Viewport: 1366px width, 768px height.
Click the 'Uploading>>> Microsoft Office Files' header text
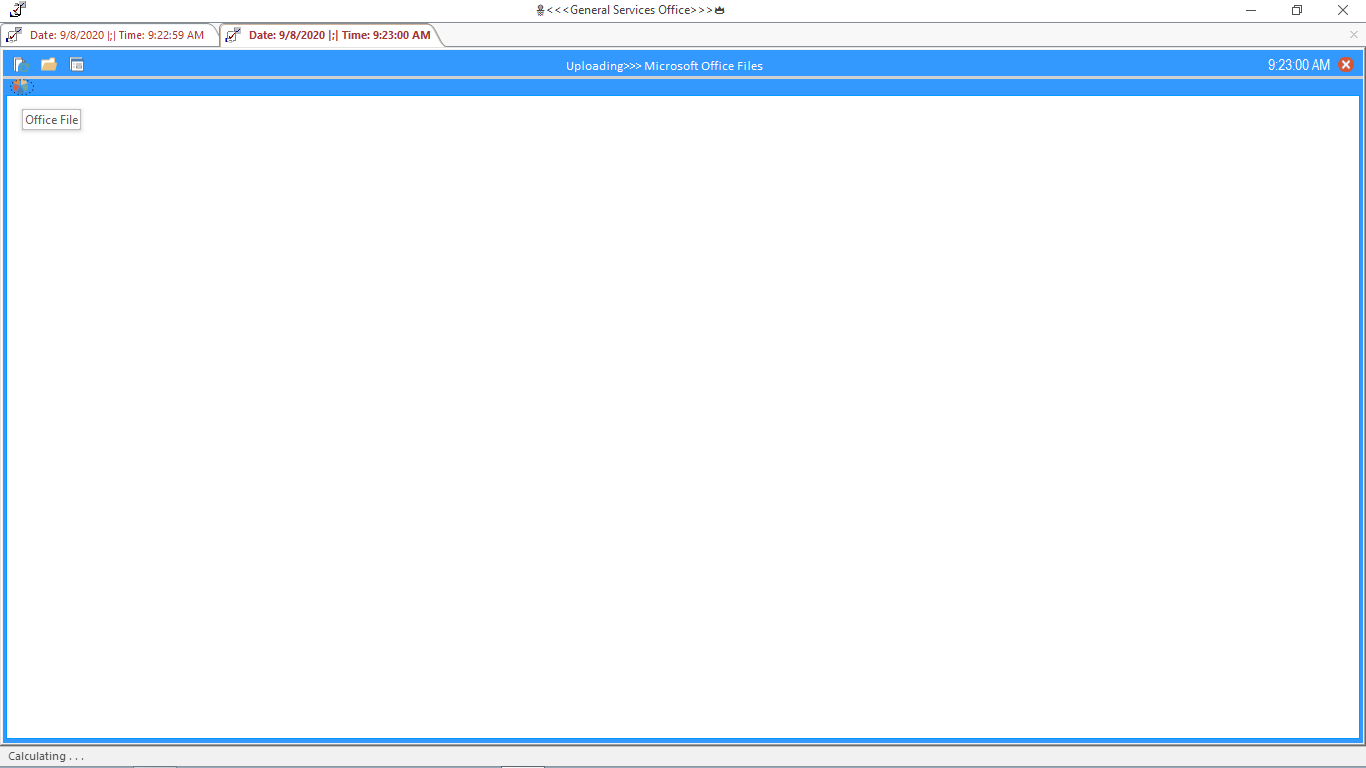tap(664, 66)
